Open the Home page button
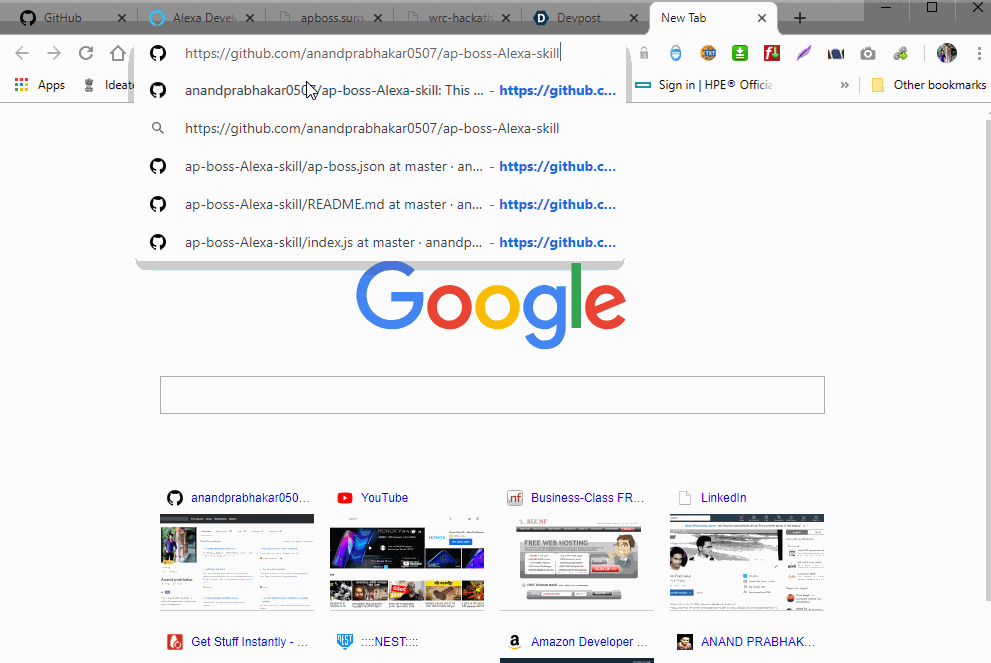 (x=118, y=53)
